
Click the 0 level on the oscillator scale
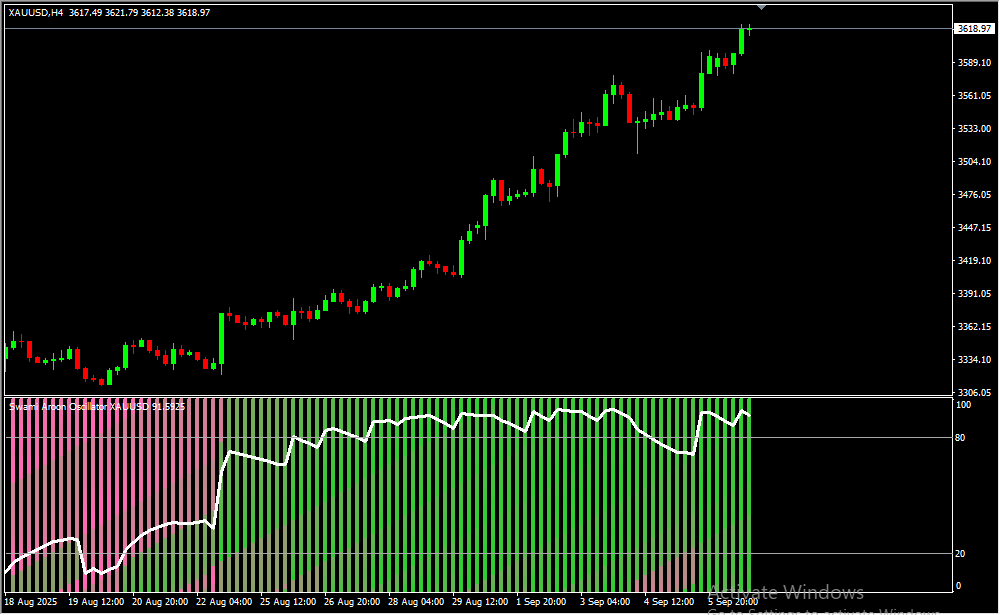[x=959, y=586]
